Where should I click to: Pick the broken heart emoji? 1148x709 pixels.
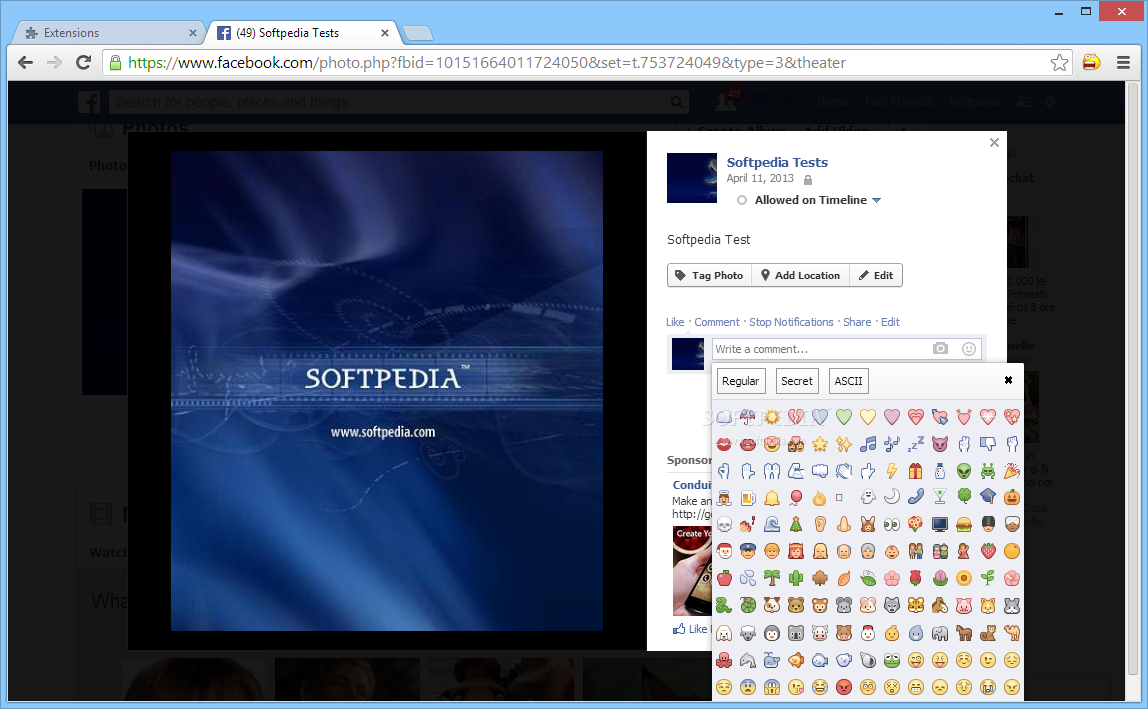click(x=796, y=417)
